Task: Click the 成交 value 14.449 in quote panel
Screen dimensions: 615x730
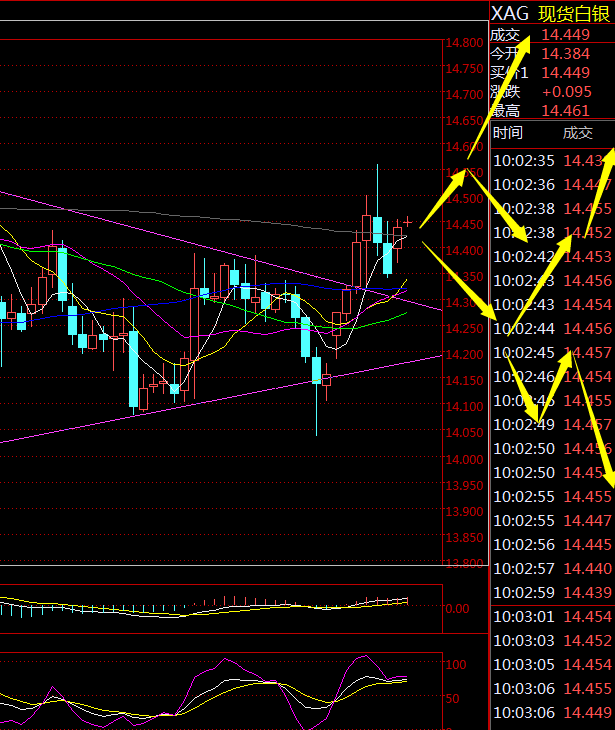Action: click(x=566, y=34)
